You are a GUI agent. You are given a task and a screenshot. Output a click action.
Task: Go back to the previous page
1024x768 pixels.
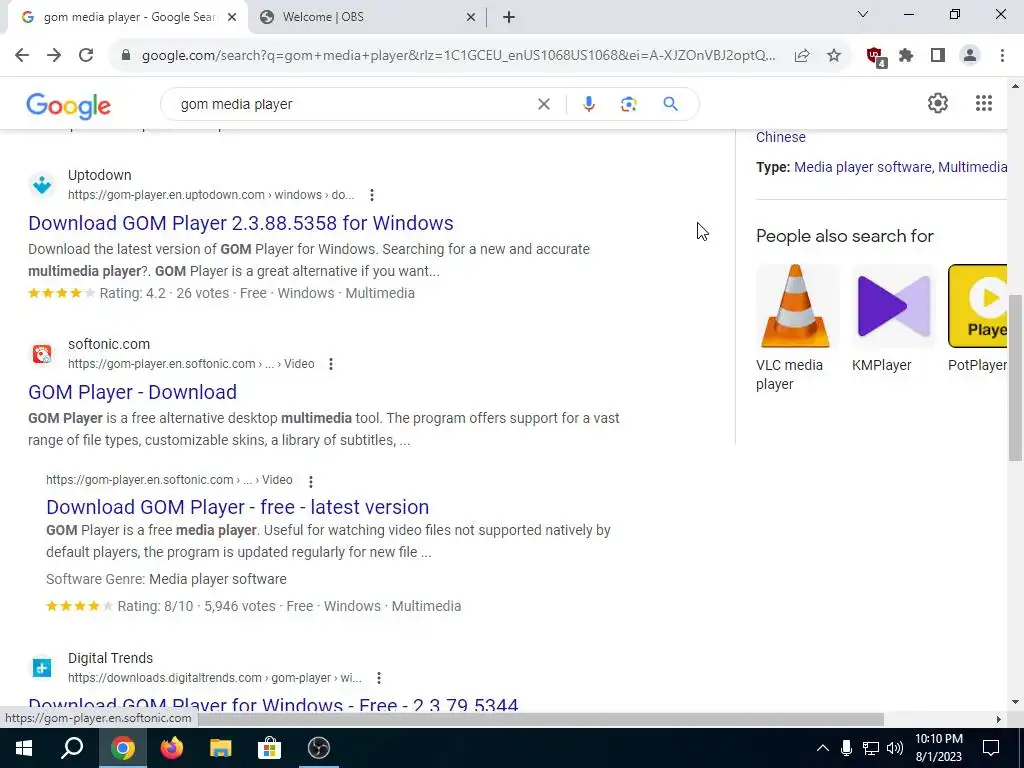(22, 56)
